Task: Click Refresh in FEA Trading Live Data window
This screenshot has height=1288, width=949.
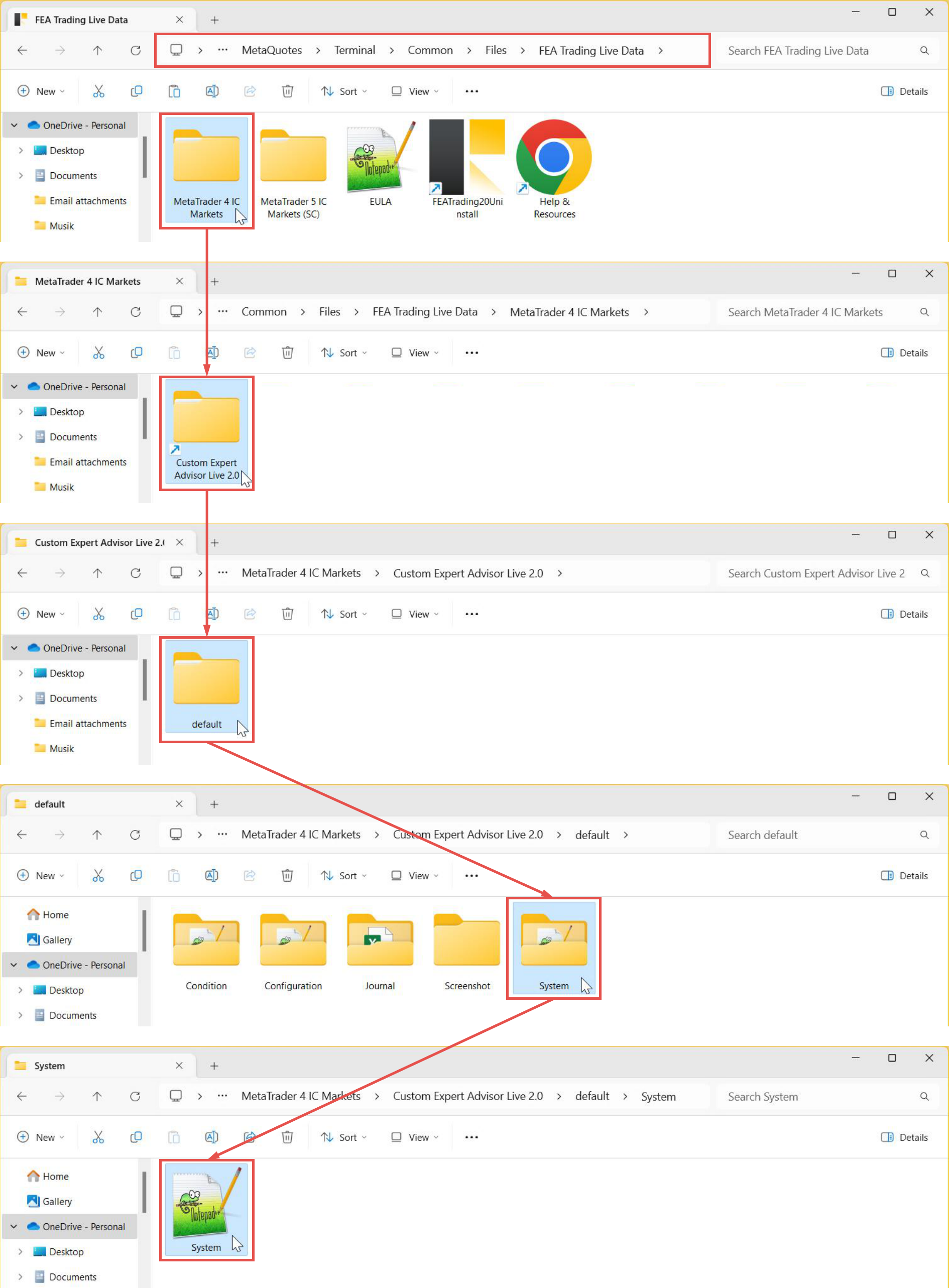Action: 136,51
